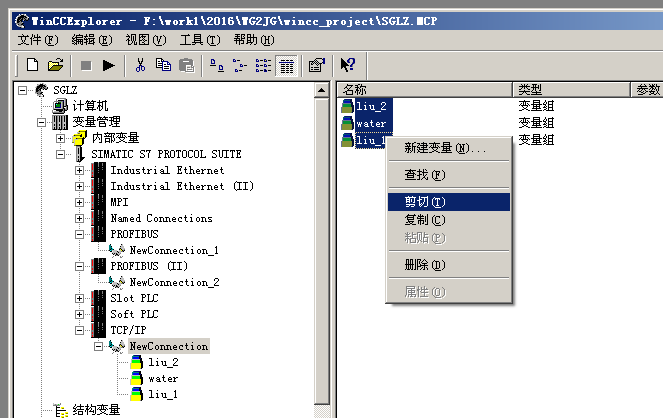Choose 删除(D) from context menu
The height and width of the screenshot is (418, 663).
[449, 265]
